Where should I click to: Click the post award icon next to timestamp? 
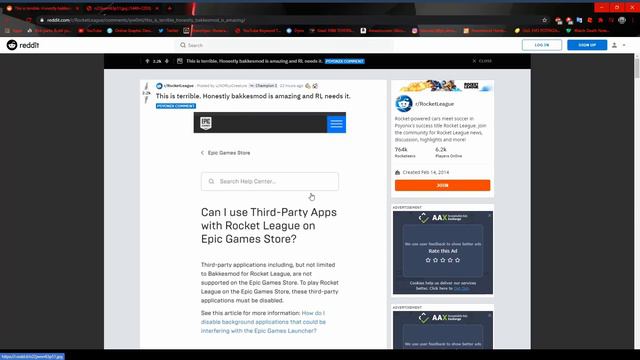[308, 86]
